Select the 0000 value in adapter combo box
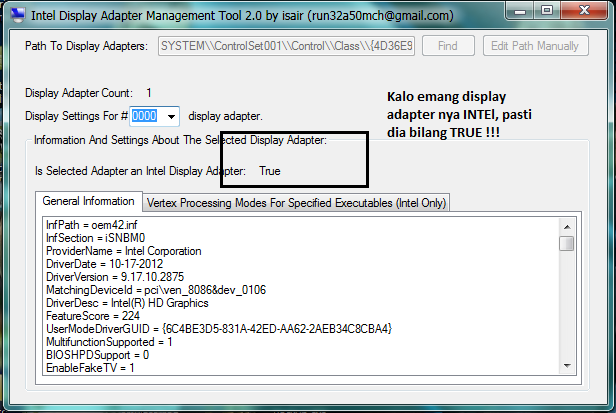Screen dimensions: 616x413 [x=144, y=116]
